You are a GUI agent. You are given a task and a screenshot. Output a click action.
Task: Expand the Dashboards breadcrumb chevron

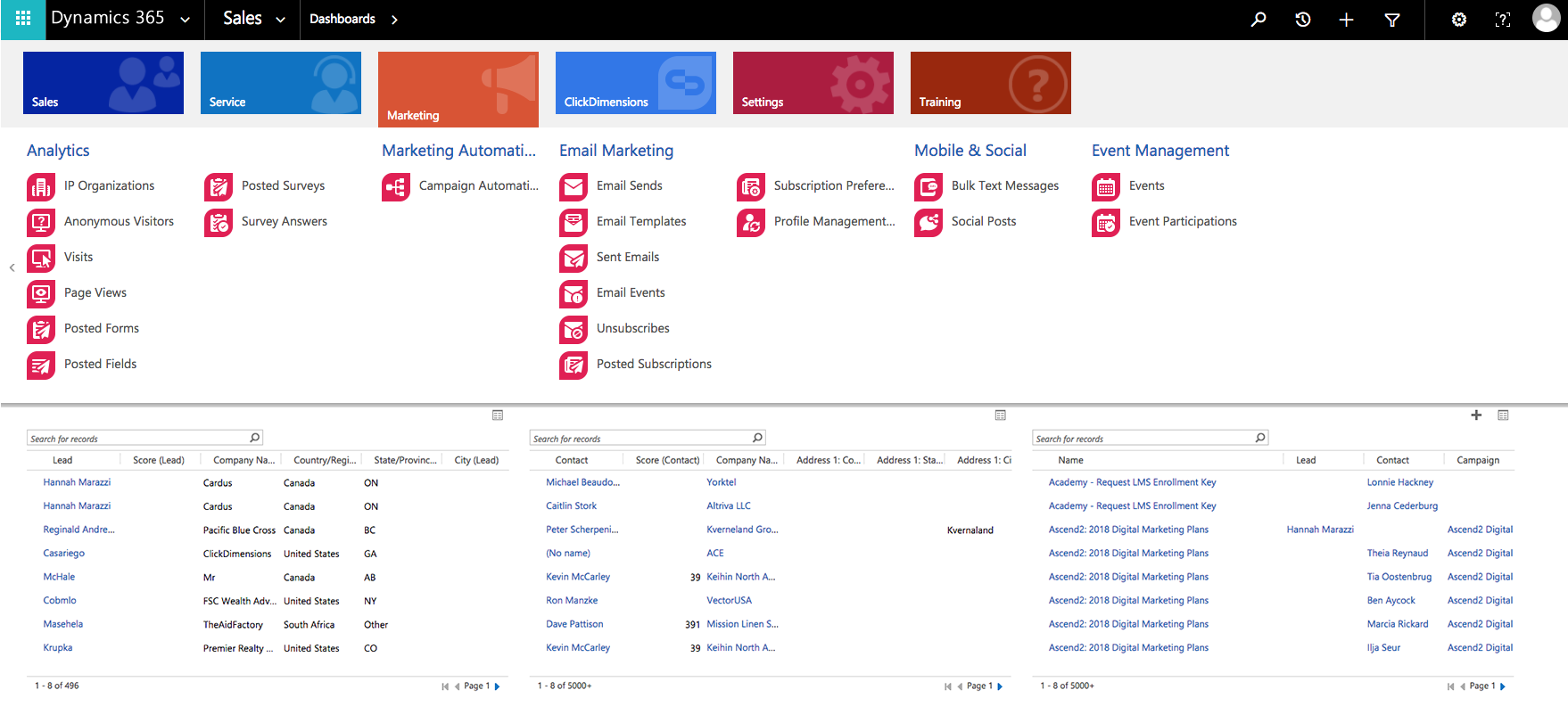click(x=394, y=20)
